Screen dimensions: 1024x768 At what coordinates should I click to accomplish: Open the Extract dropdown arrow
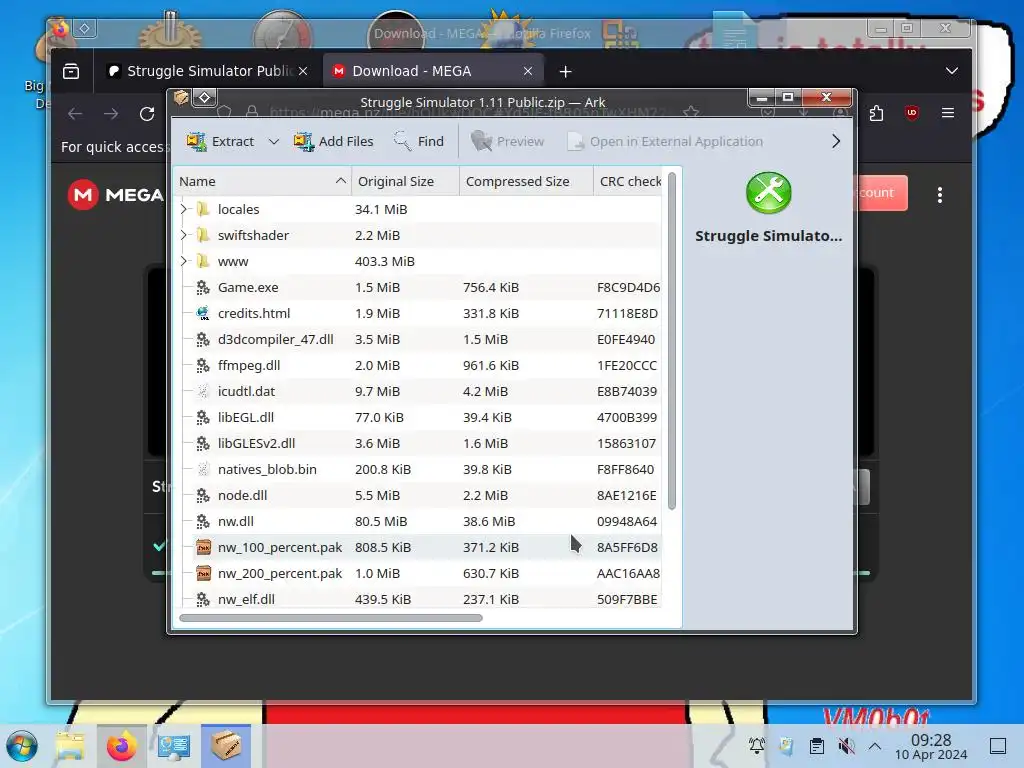point(274,141)
